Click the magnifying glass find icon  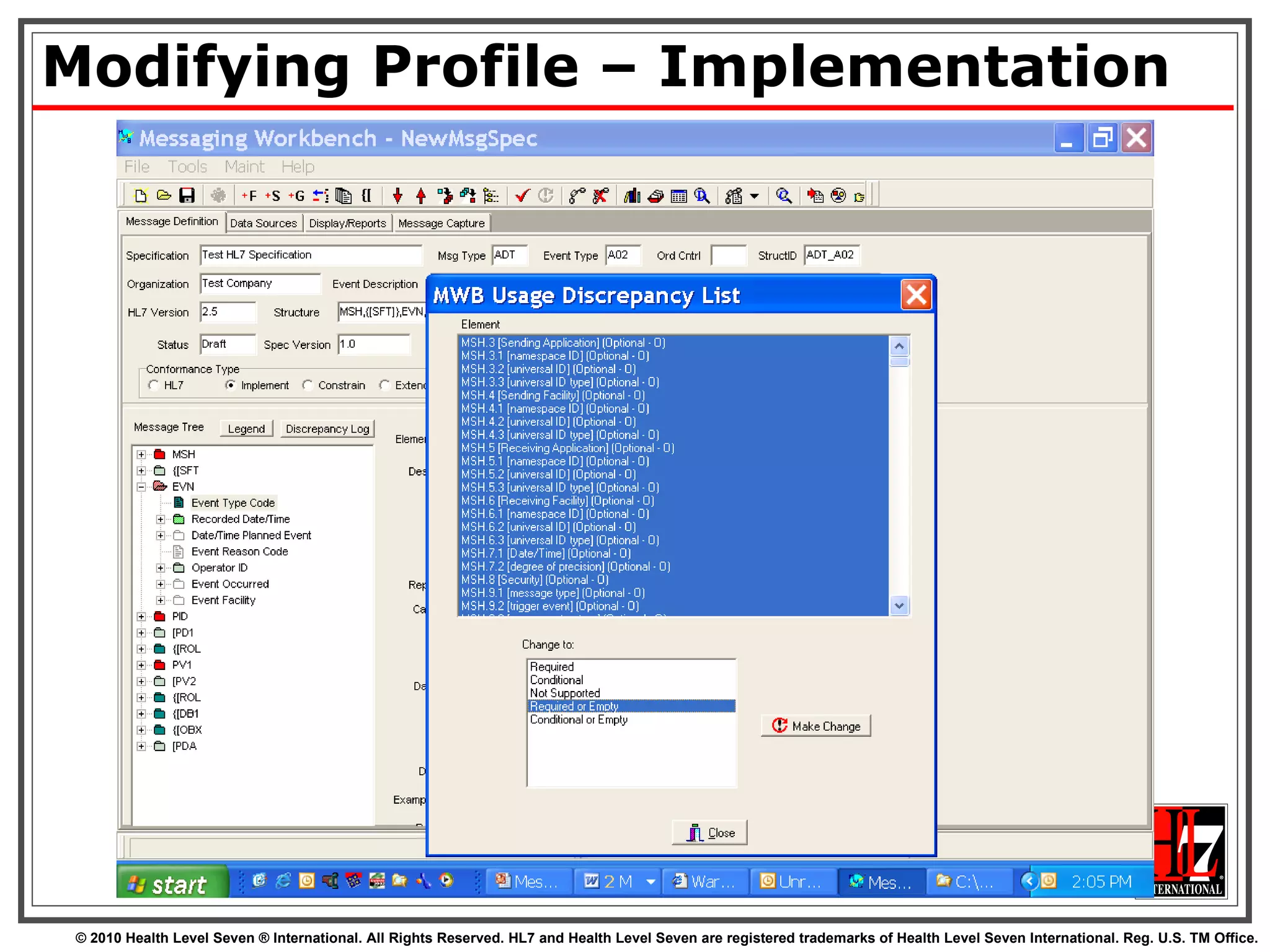pyautogui.click(x=784, y=196)
